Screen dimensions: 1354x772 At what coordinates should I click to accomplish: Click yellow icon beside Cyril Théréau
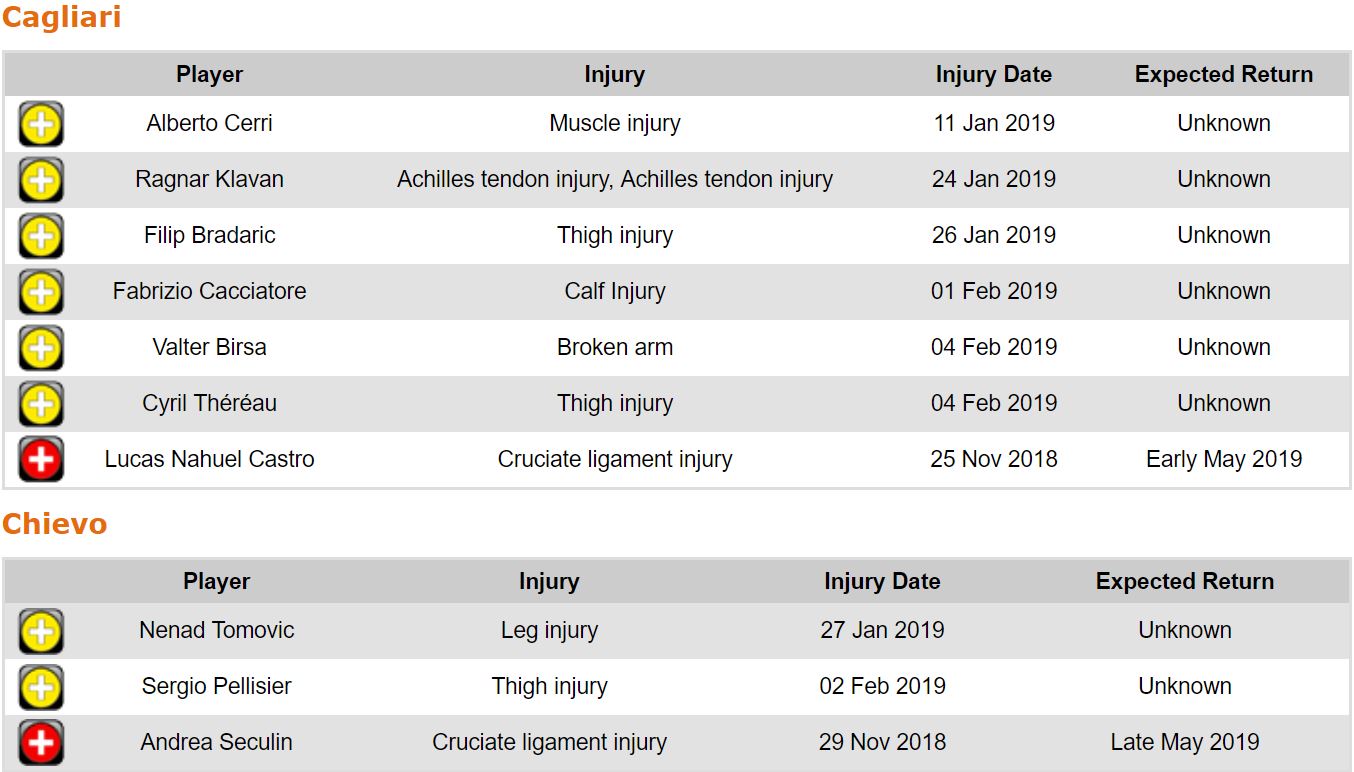(x=41, y=404)
